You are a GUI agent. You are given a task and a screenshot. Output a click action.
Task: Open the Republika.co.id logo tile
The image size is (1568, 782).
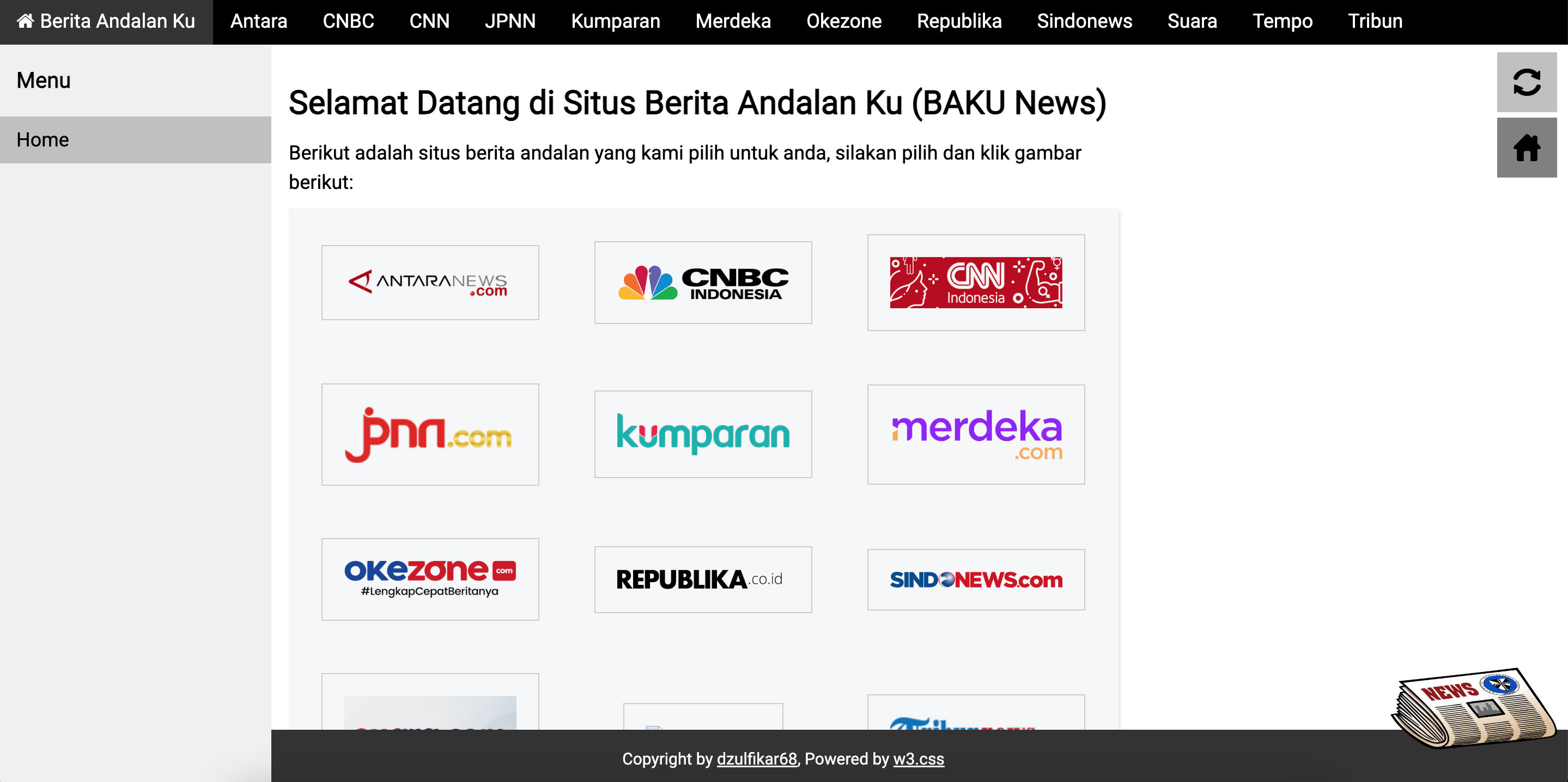[x=702, y=579]
